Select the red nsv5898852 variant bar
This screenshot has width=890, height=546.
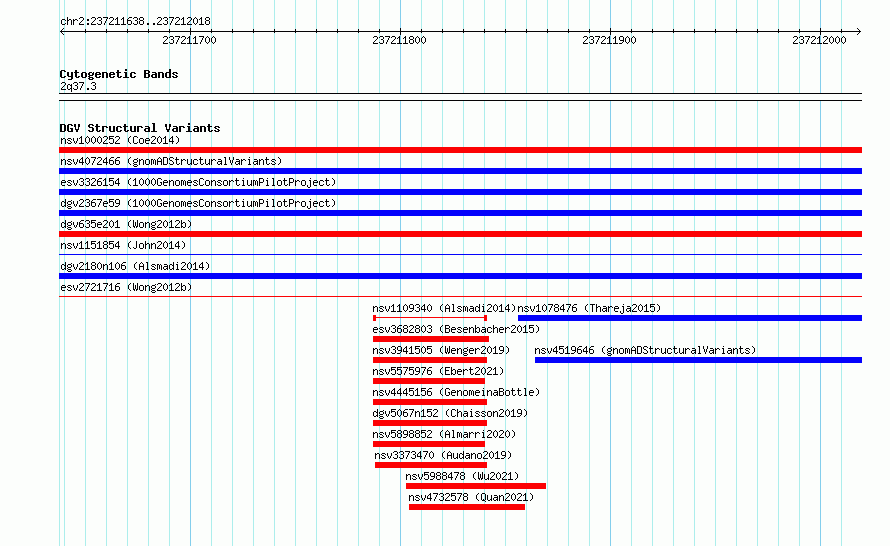click(429, 444)
